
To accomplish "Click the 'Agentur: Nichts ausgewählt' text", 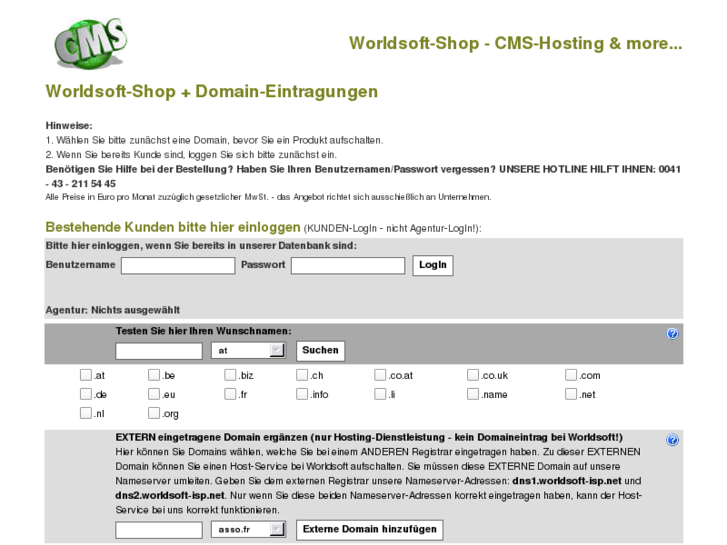I will click(113, 310).
